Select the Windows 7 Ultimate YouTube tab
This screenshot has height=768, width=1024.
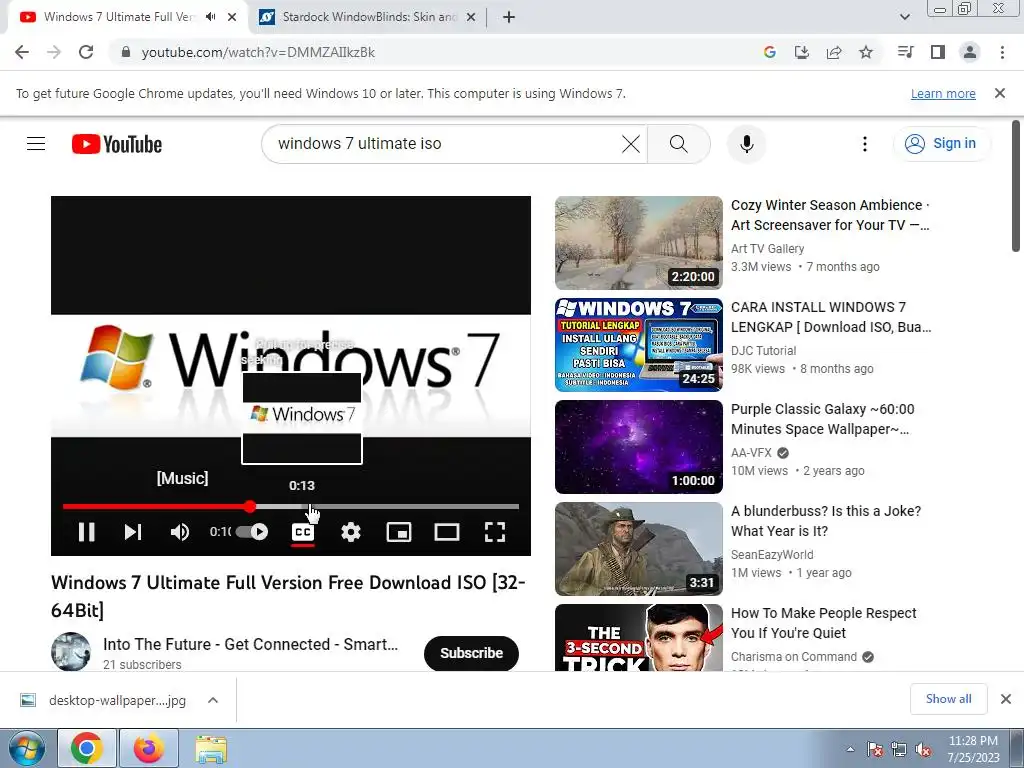(119, 17)
